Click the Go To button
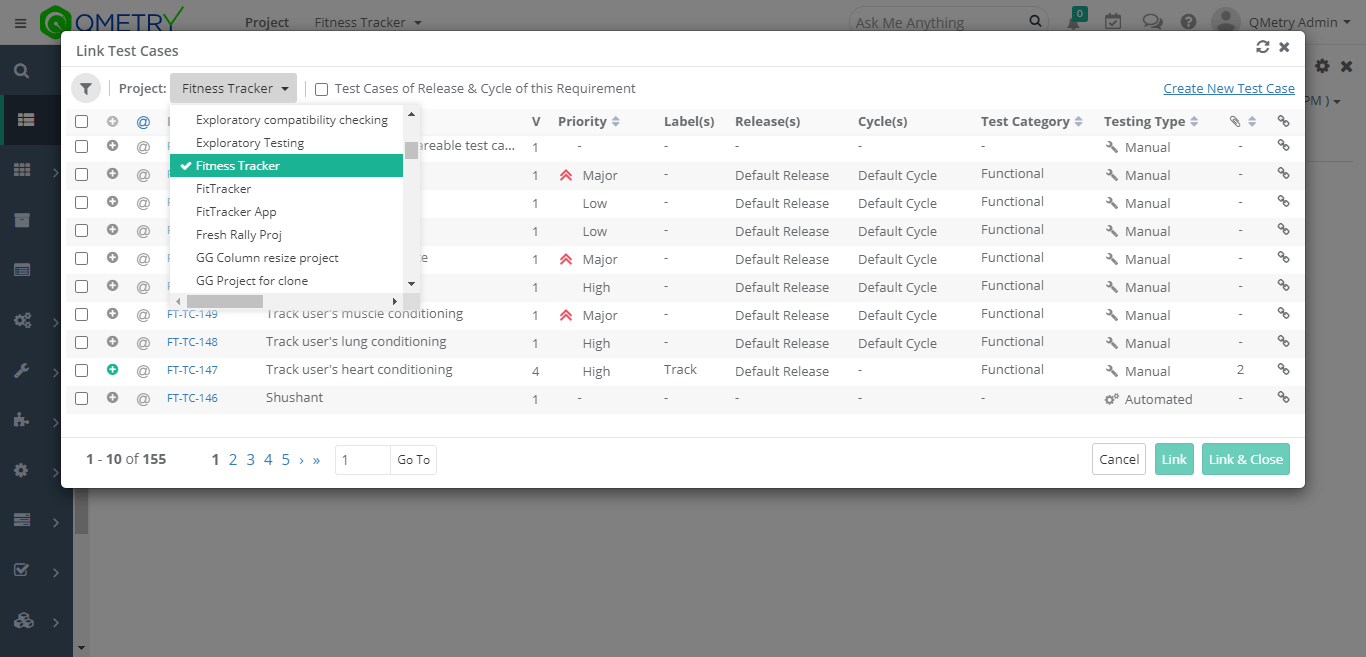Image resolution: width=1366 pixels, height=657 pixels. click(x=413, y=460)
